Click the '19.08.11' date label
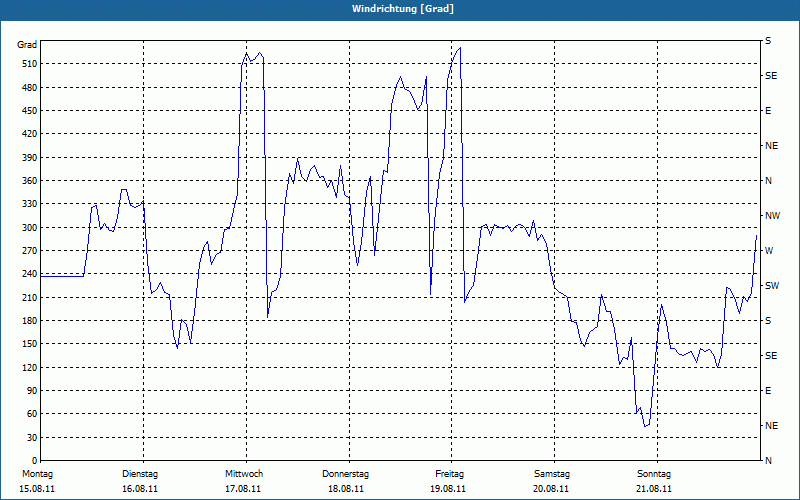The height and width of the screenshot is (500, 800). point(448,489)
